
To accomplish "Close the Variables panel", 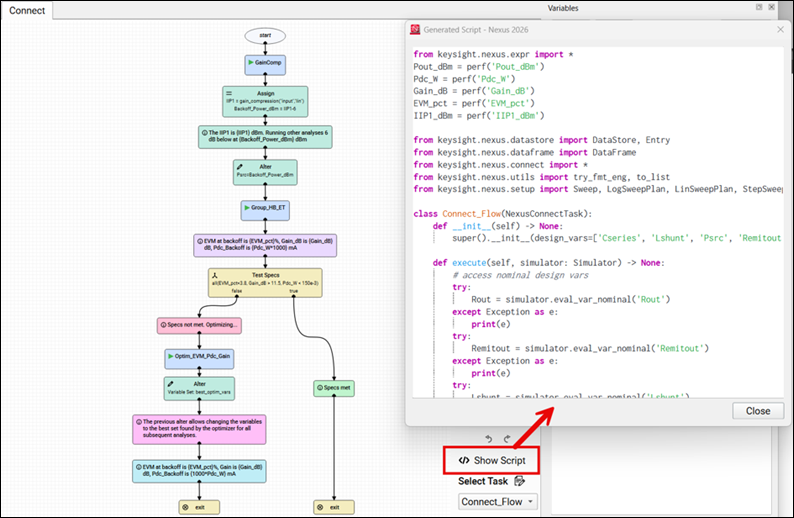I will [x=771, y=7].
